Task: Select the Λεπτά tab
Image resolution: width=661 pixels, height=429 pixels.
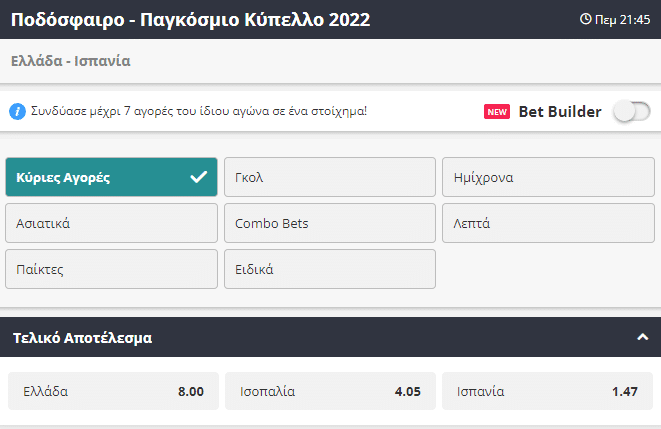Action: click(548, 223)
